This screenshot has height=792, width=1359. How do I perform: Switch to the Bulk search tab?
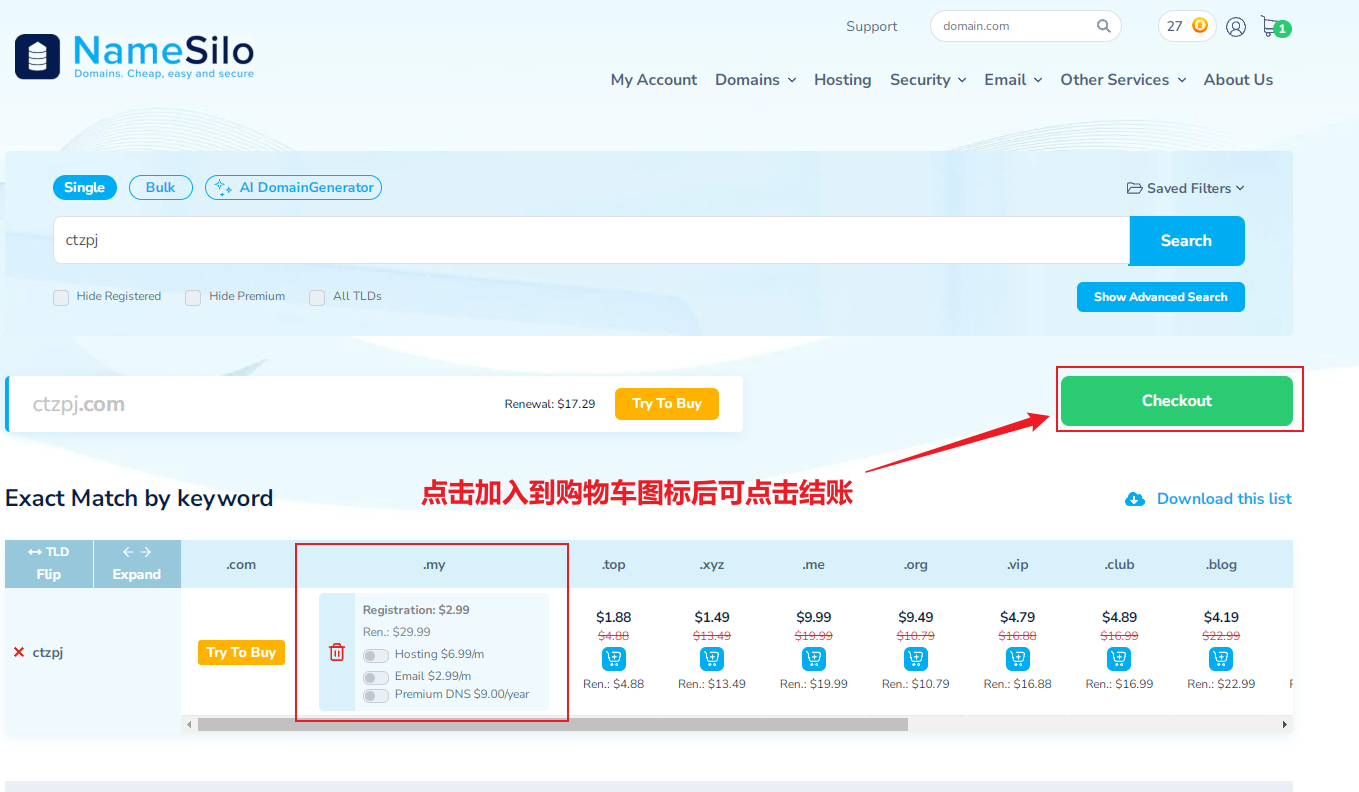[x=161, y=187]
